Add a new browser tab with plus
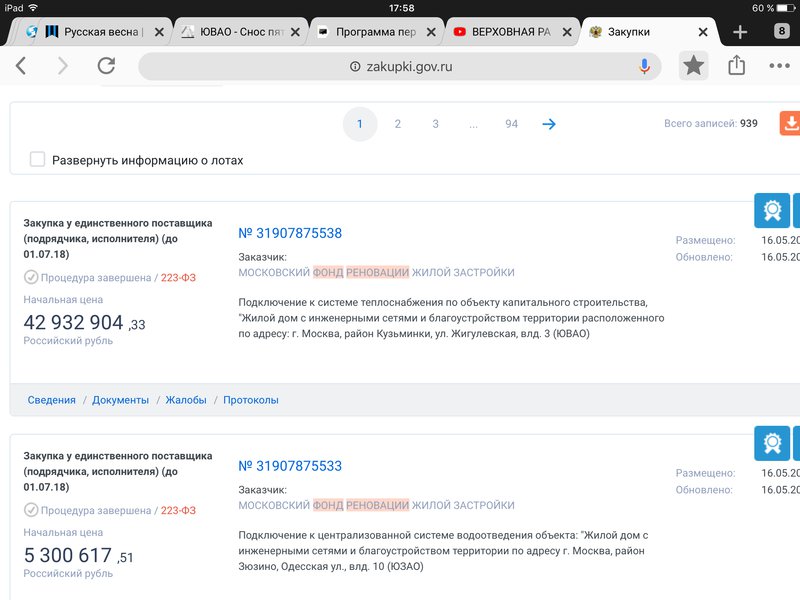The image size is (800, 600). [x=740, y=32]
